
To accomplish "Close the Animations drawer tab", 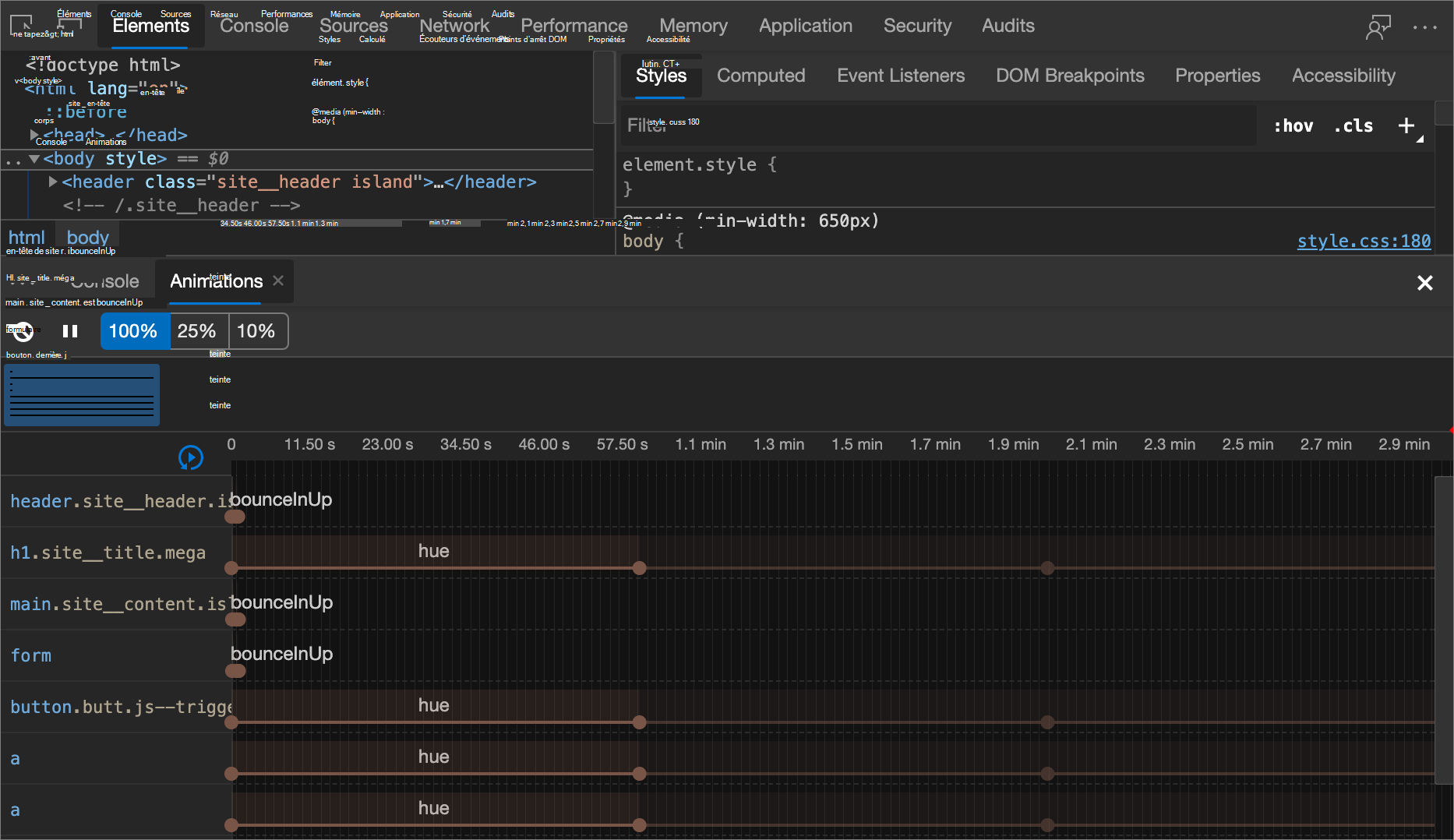I will pos(278,281).
